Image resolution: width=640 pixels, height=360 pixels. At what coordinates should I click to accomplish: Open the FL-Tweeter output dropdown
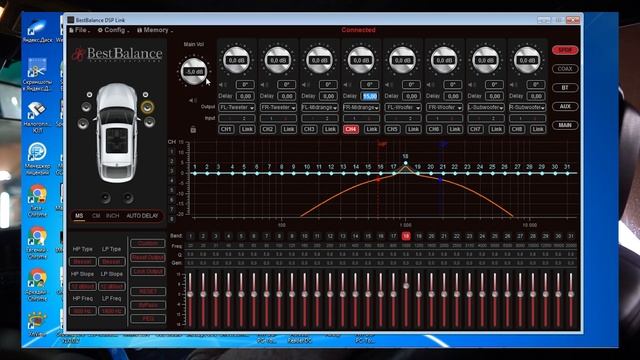pos(237,107)
